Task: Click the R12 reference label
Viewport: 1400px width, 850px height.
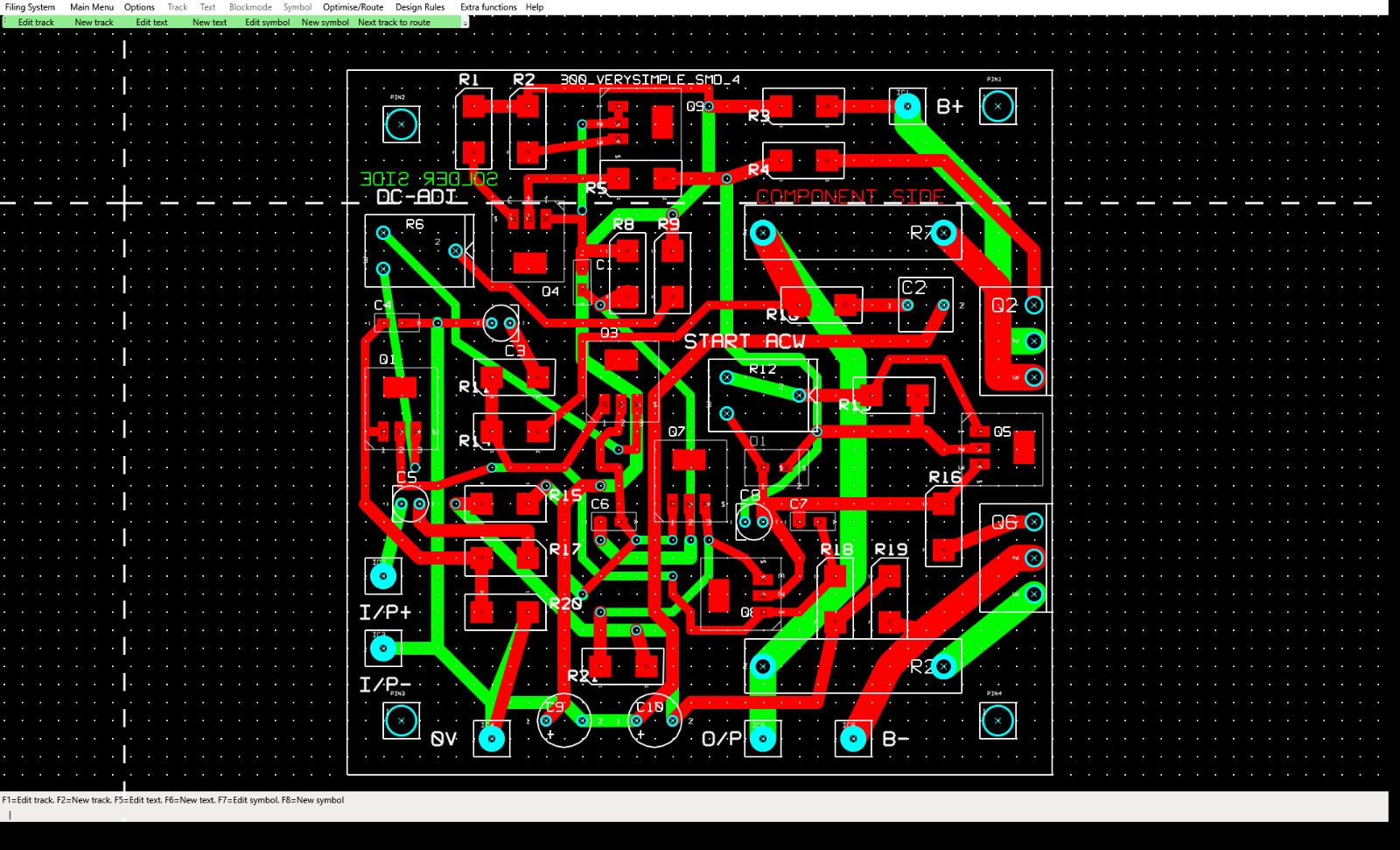Action: tap(762, 369)
